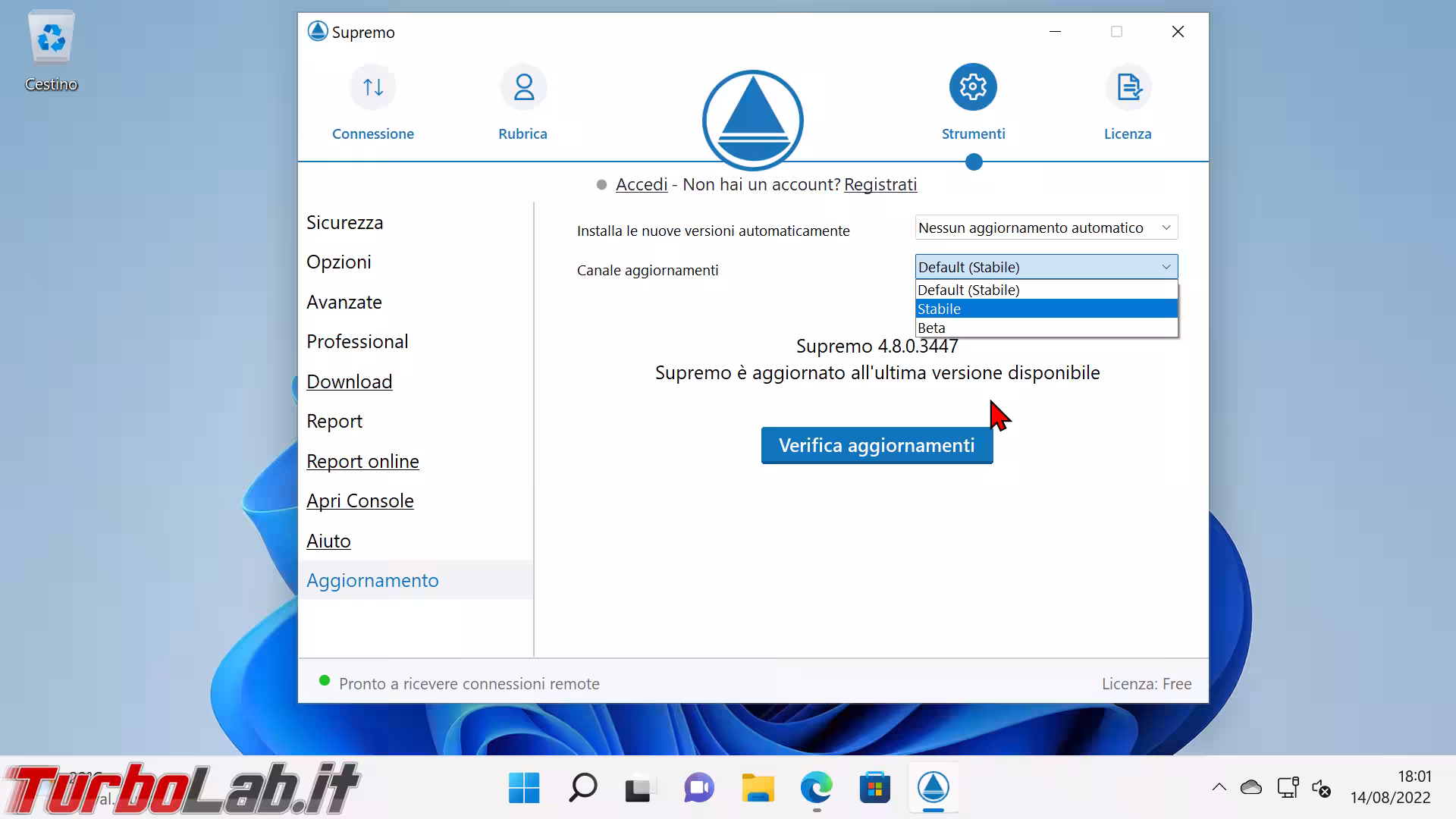Open the Licenza document icon
Screen dimensions: 1456x819
(x=1128, y=88)
